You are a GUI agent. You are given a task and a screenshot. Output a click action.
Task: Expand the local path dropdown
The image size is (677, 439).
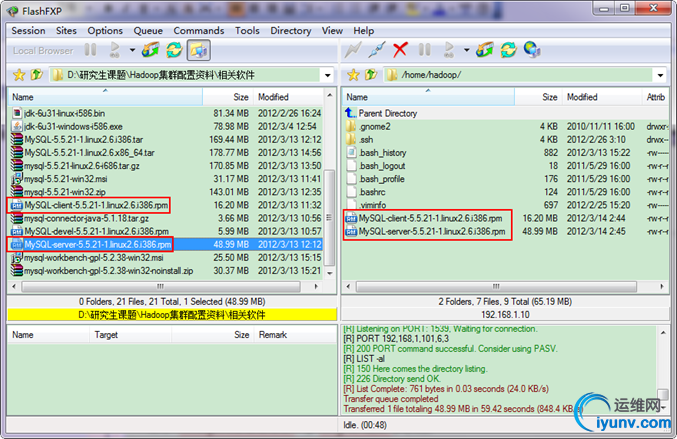click(328, 76)
